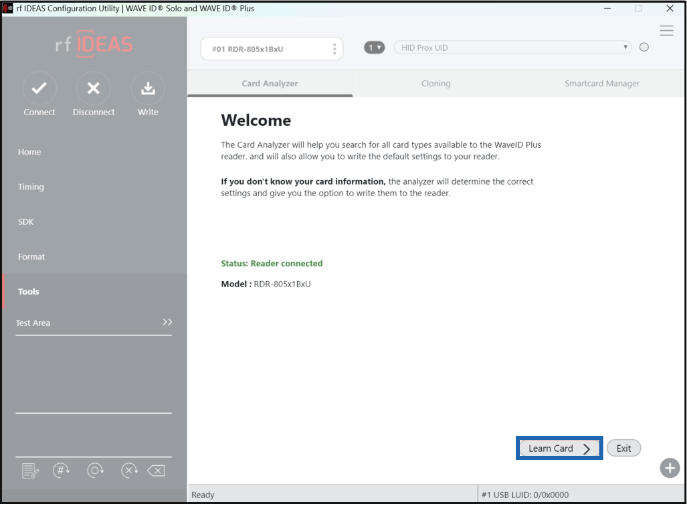Open the hamburger menu icon

pos(666,31)
